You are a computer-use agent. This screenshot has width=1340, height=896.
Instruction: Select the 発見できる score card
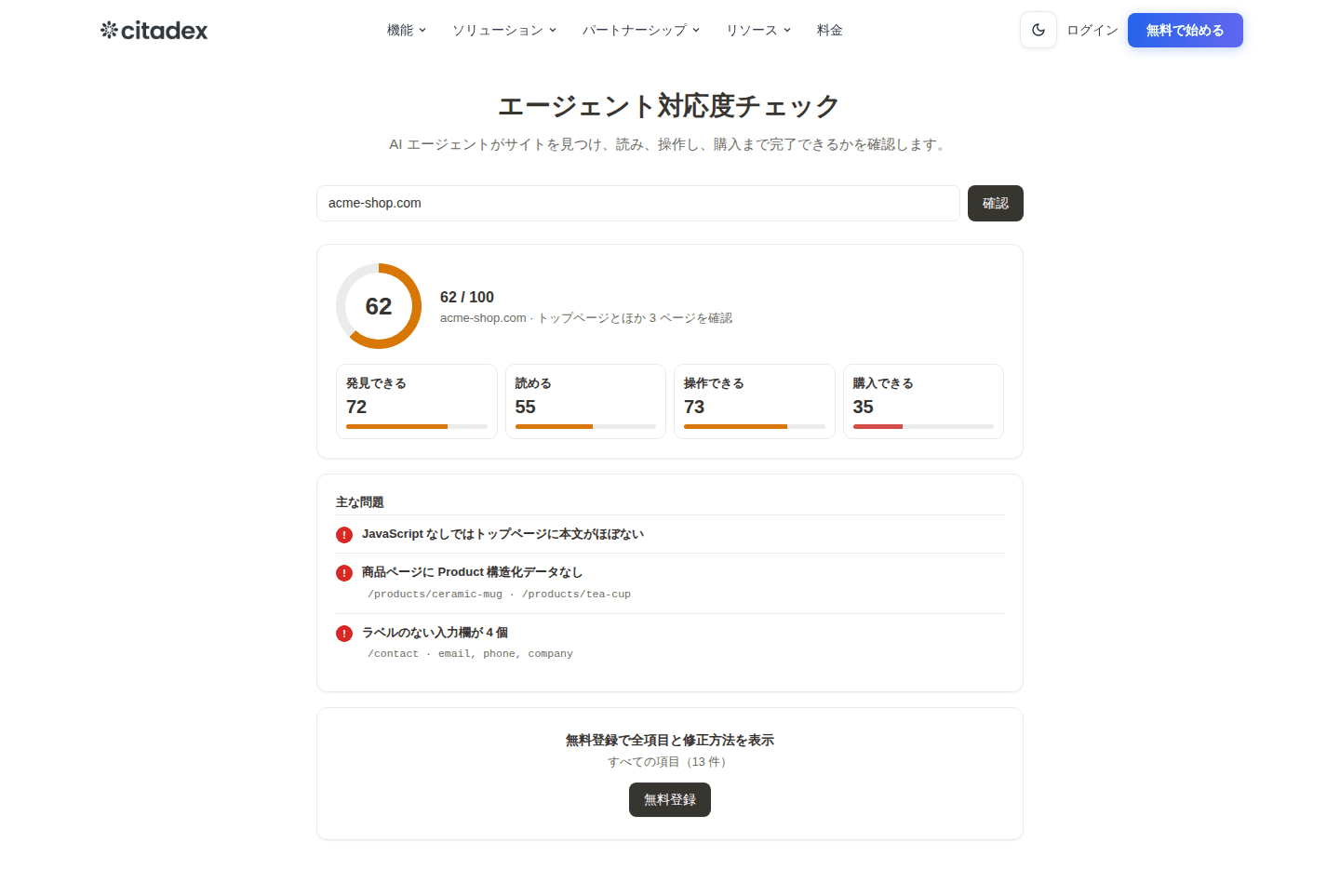417,401
